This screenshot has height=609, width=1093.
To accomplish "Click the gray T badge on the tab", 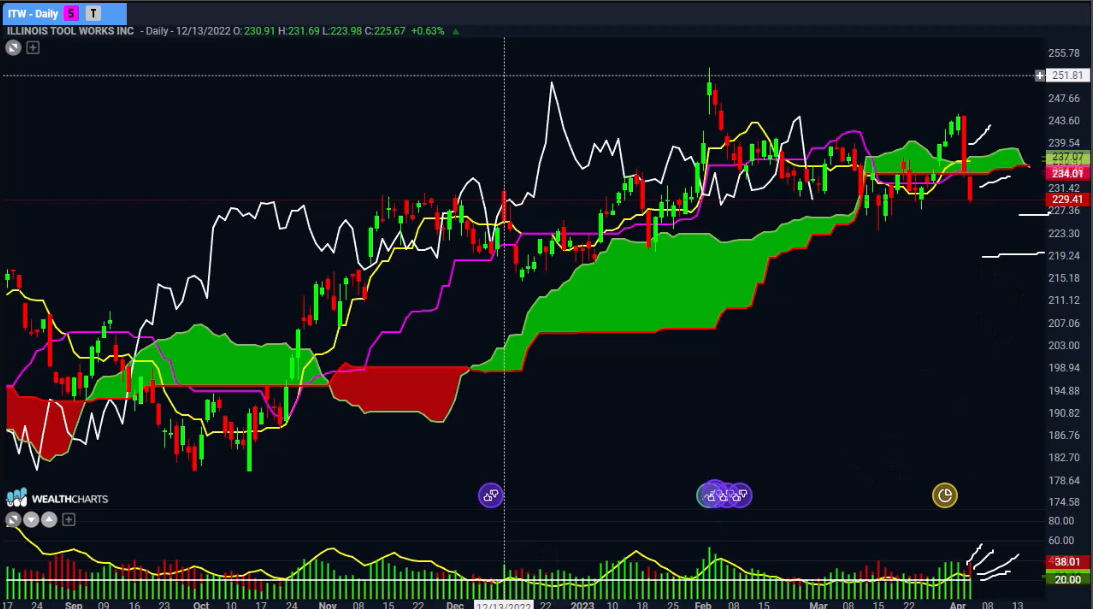I will (x=93, y=13).
